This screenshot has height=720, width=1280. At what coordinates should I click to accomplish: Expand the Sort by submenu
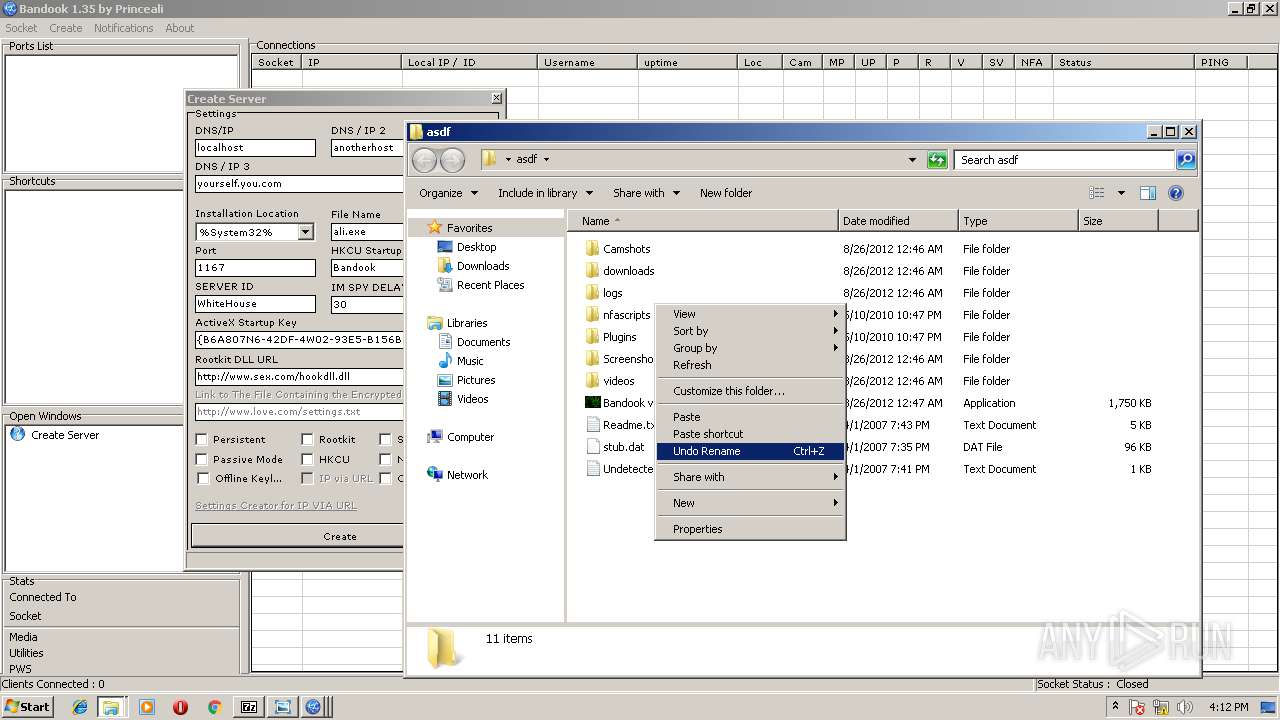tap(750, 331)
